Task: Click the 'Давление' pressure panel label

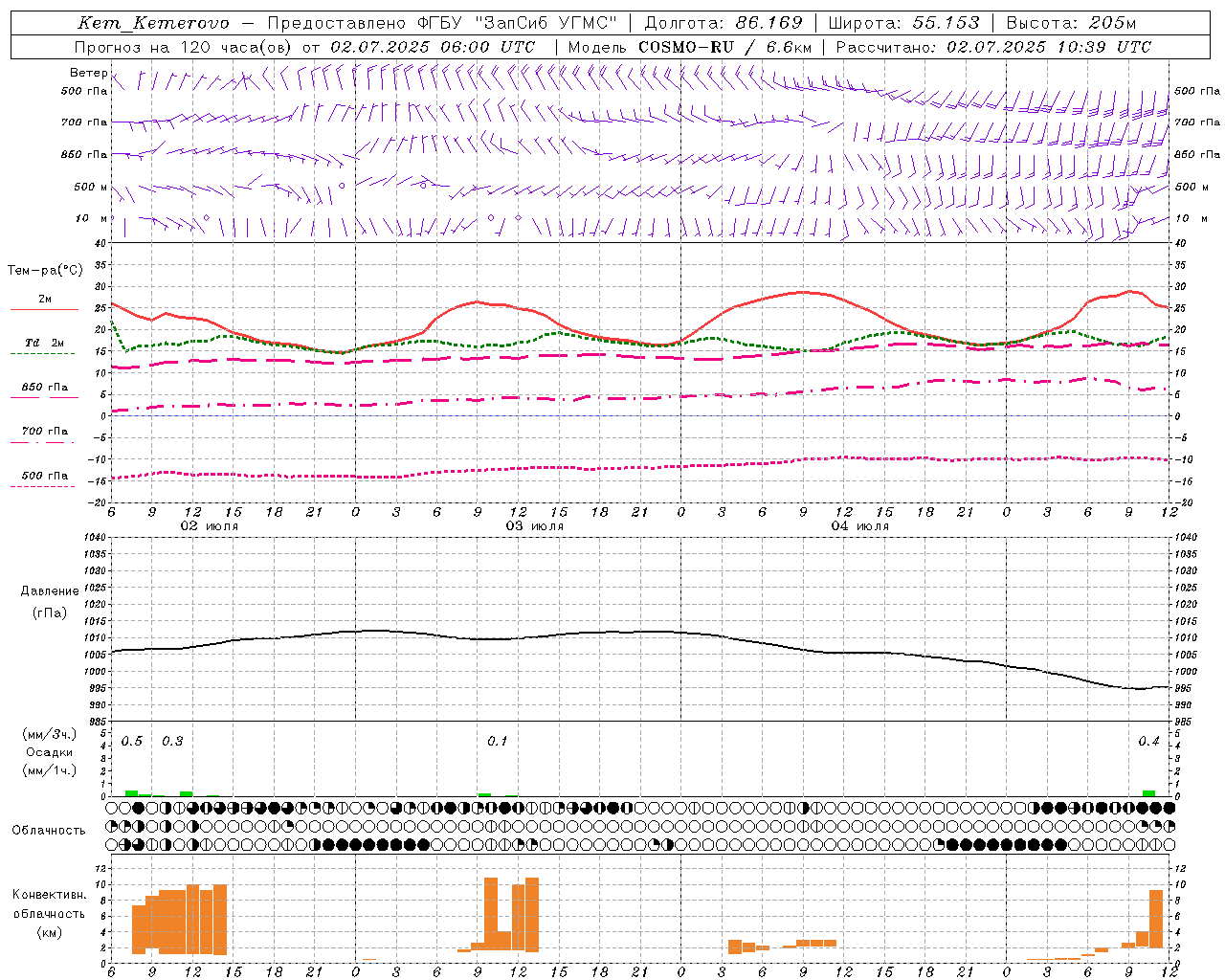Action: coord(50,591)
